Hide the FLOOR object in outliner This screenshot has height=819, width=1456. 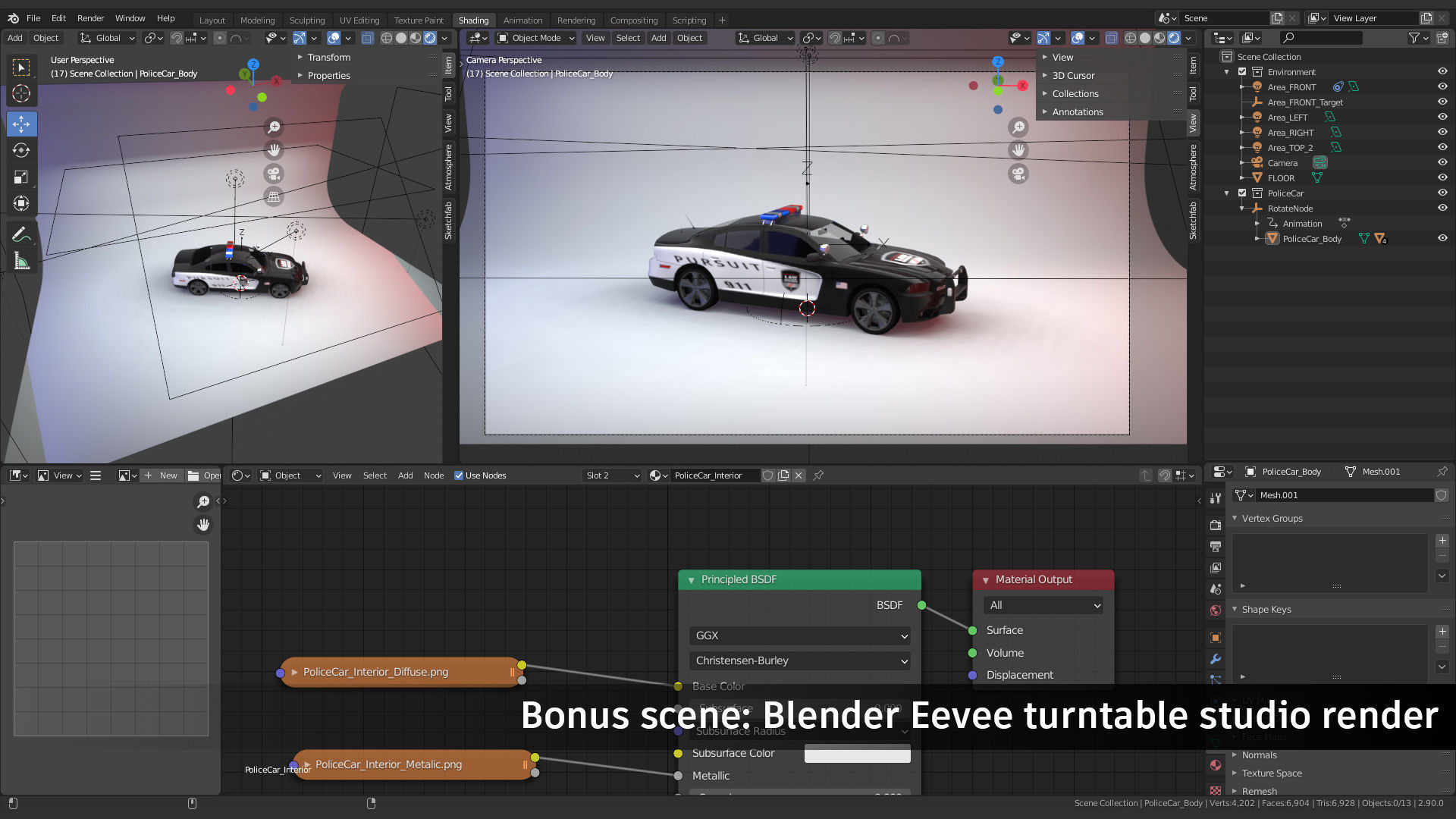tap(1442, 177)
